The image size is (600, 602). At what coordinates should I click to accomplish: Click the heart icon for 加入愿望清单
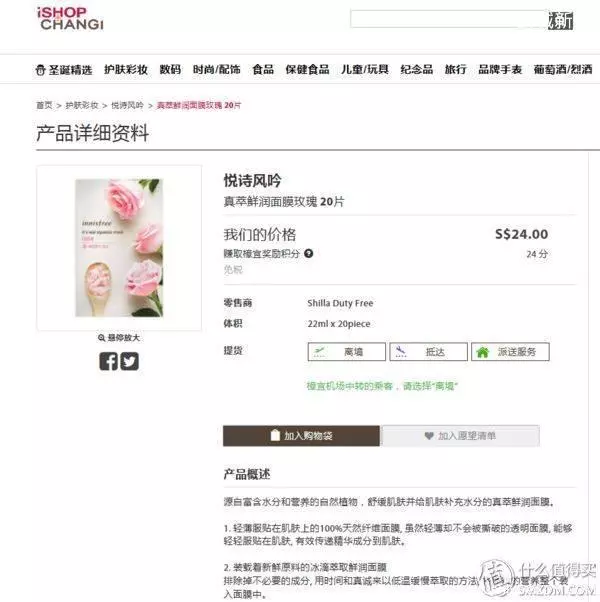coord(429,436)
